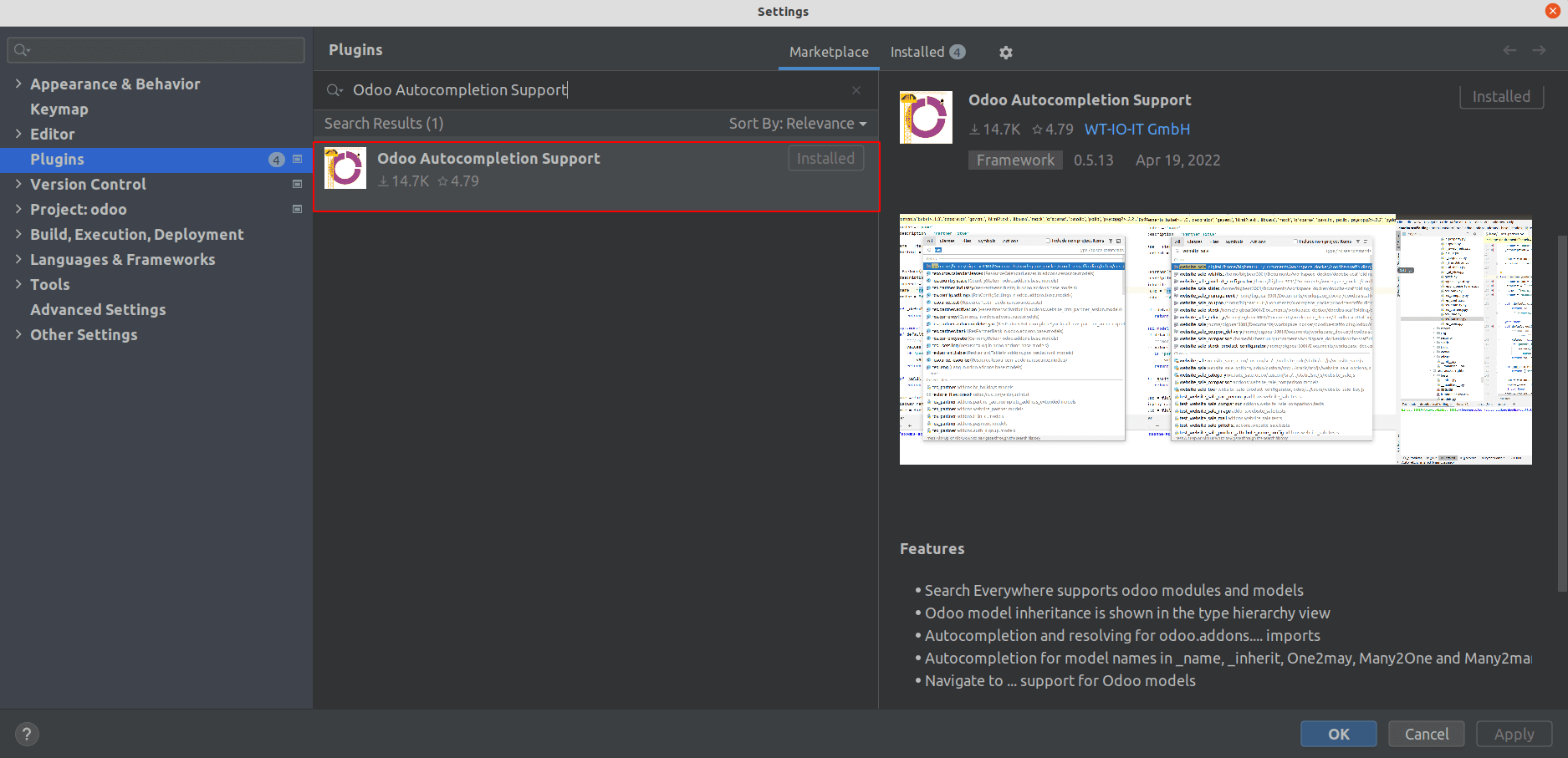Image resolution: width=1568 pixels, height=758 pixels.
Task: Switch to the Installed tab
Action: click(927, 52)
